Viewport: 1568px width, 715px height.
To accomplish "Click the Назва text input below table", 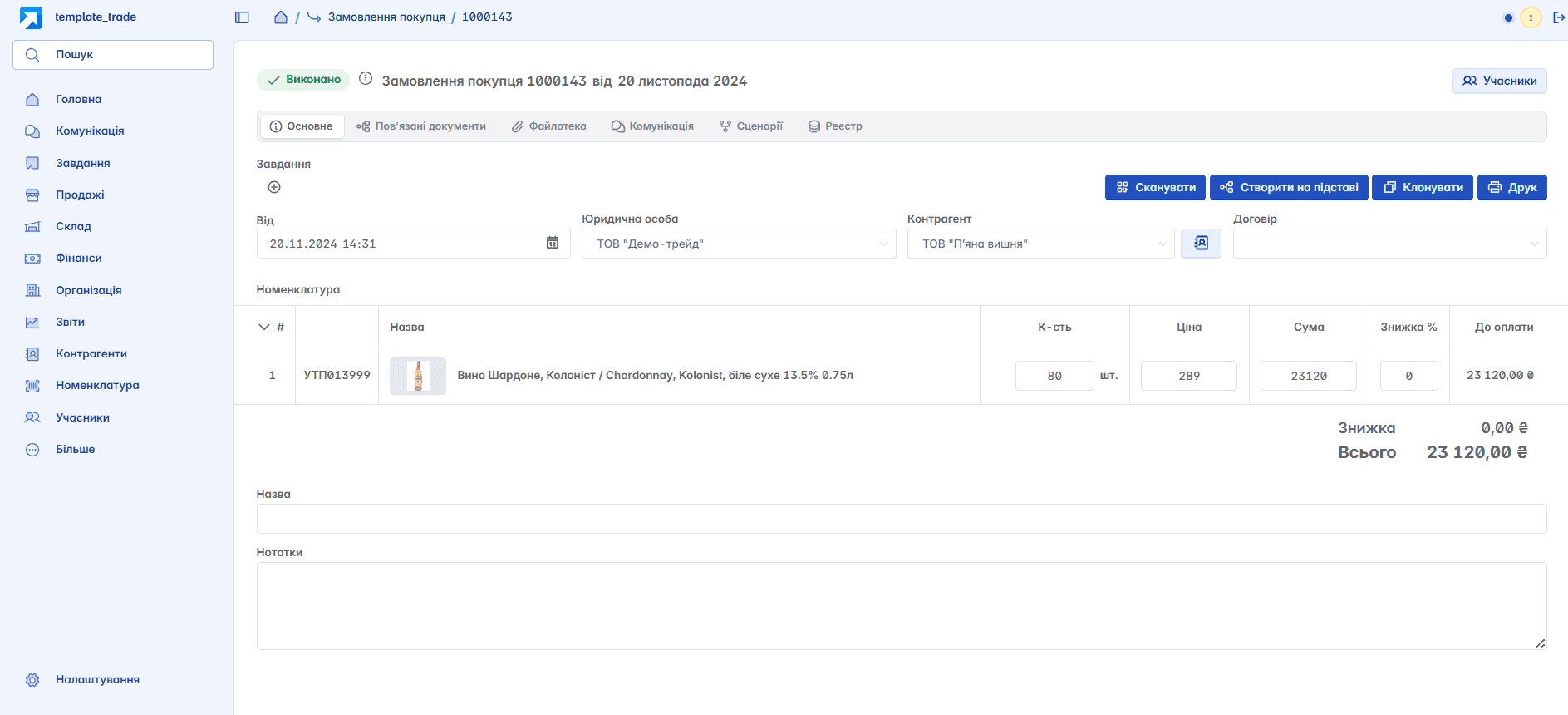I will point(902,519).
